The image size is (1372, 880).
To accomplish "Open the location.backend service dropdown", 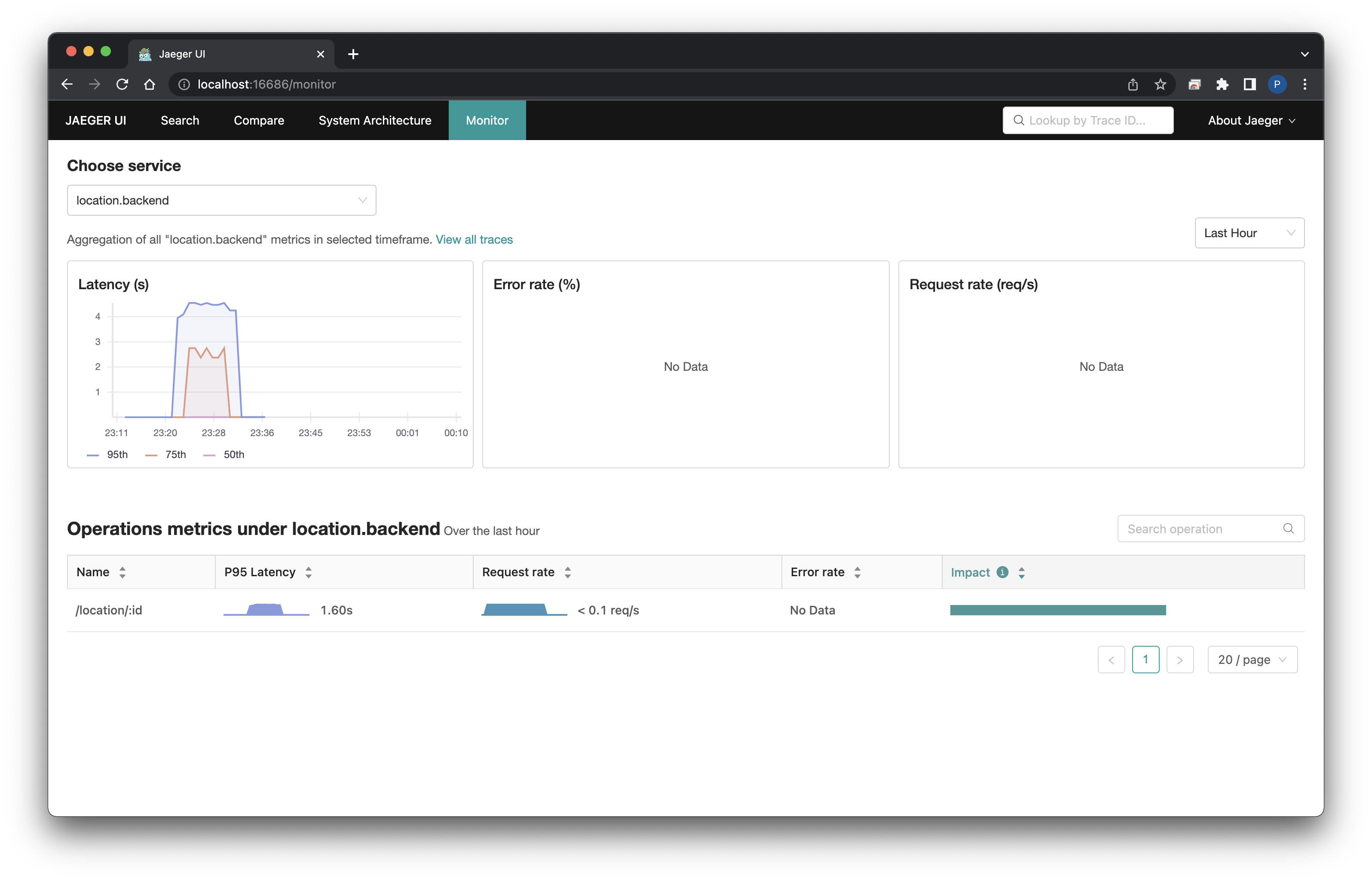I will point(221,200).
